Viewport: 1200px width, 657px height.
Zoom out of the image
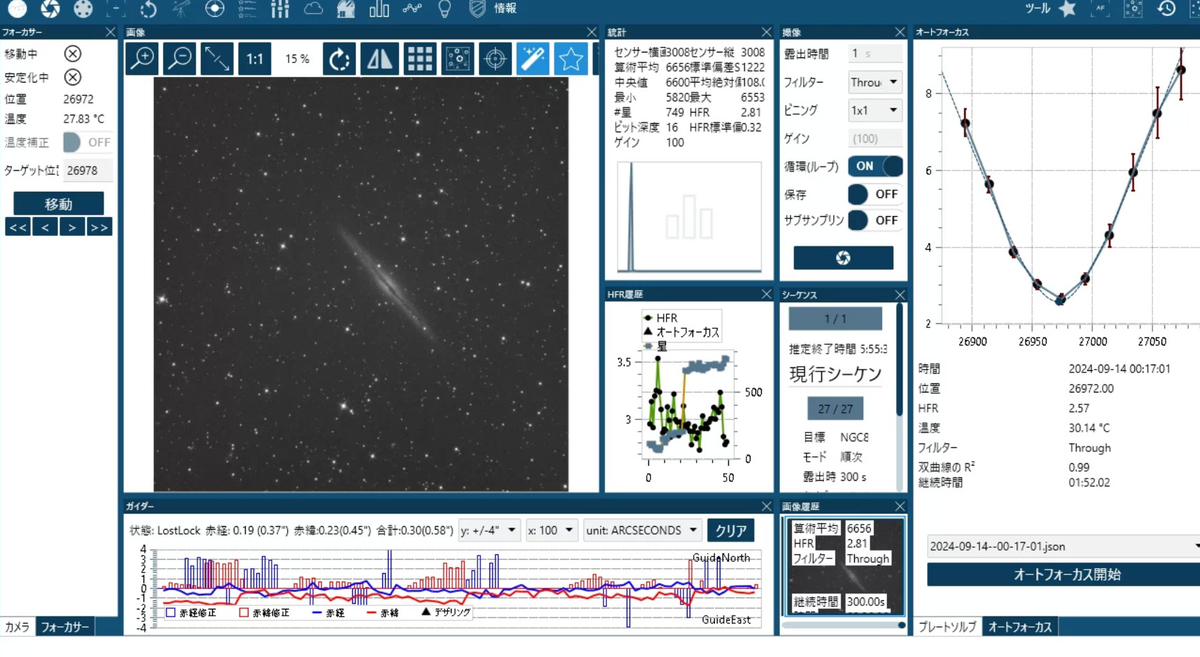click(180, 59)
